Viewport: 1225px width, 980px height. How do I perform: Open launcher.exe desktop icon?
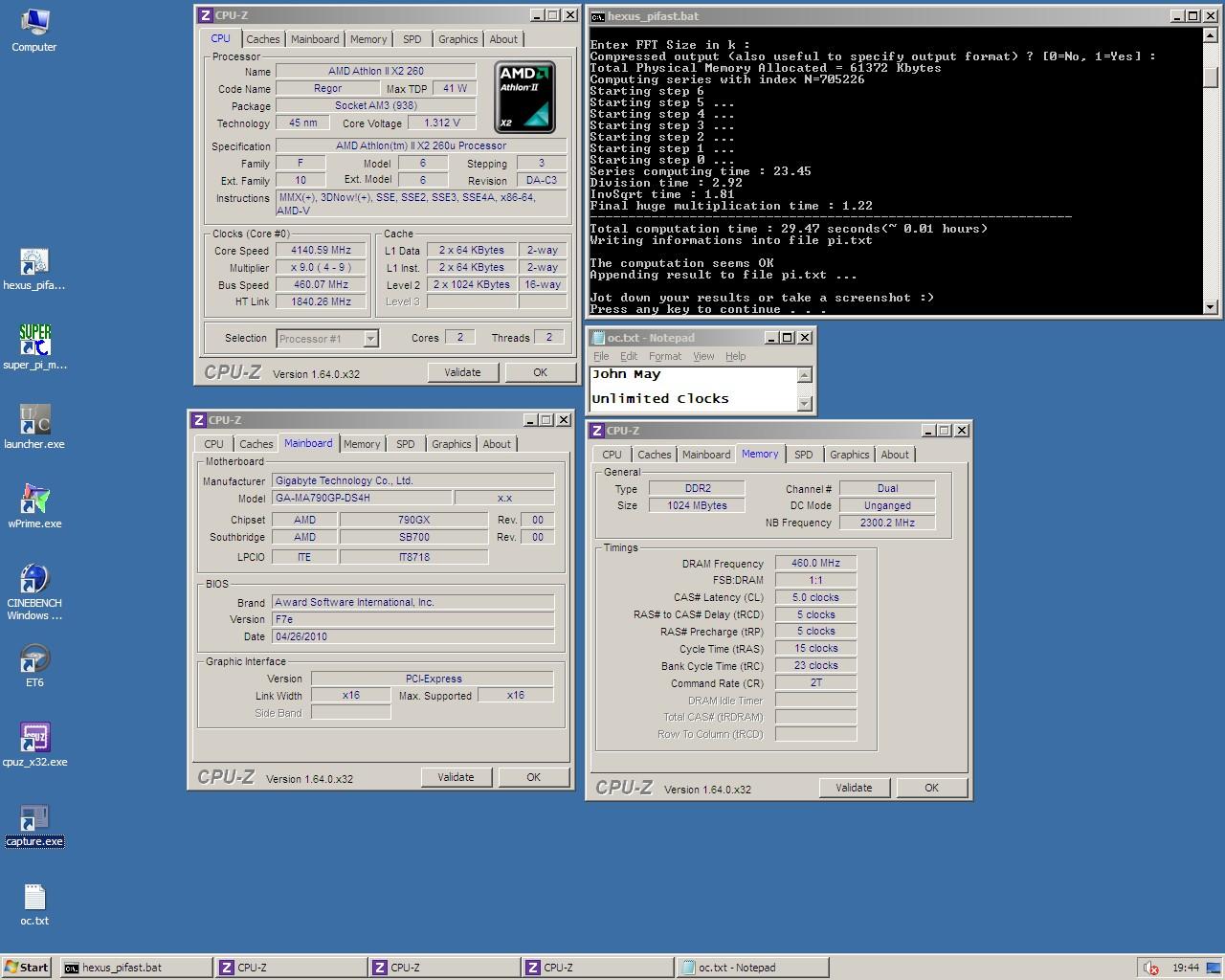click(34, 427)
